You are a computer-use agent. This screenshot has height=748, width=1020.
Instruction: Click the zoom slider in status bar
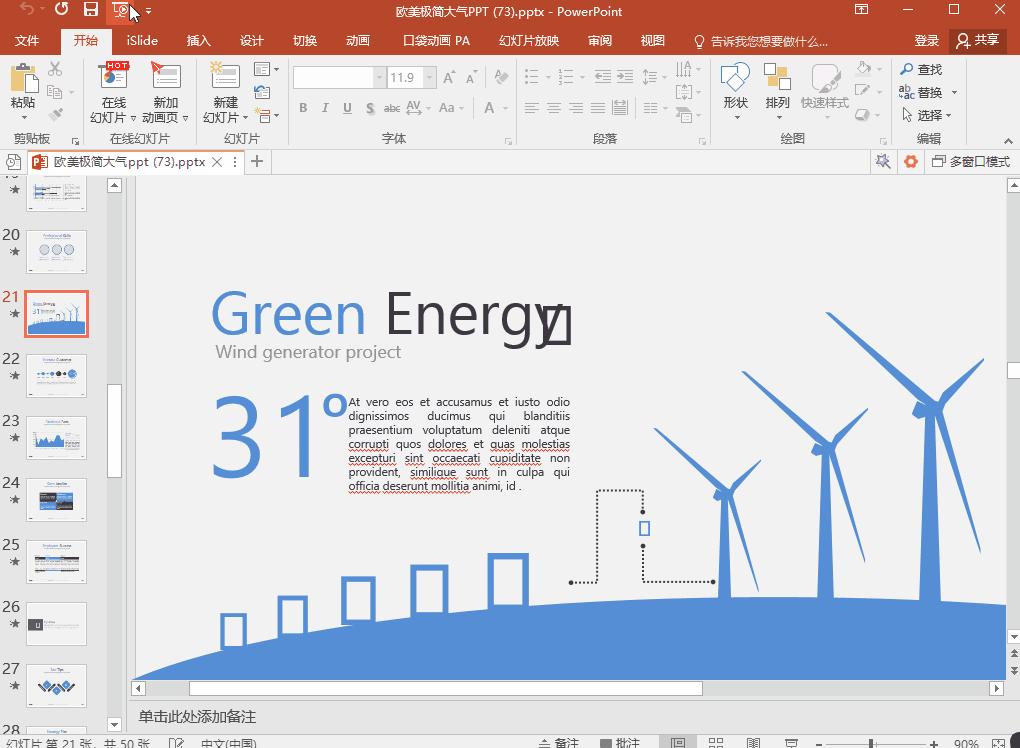tap(872, 743)
